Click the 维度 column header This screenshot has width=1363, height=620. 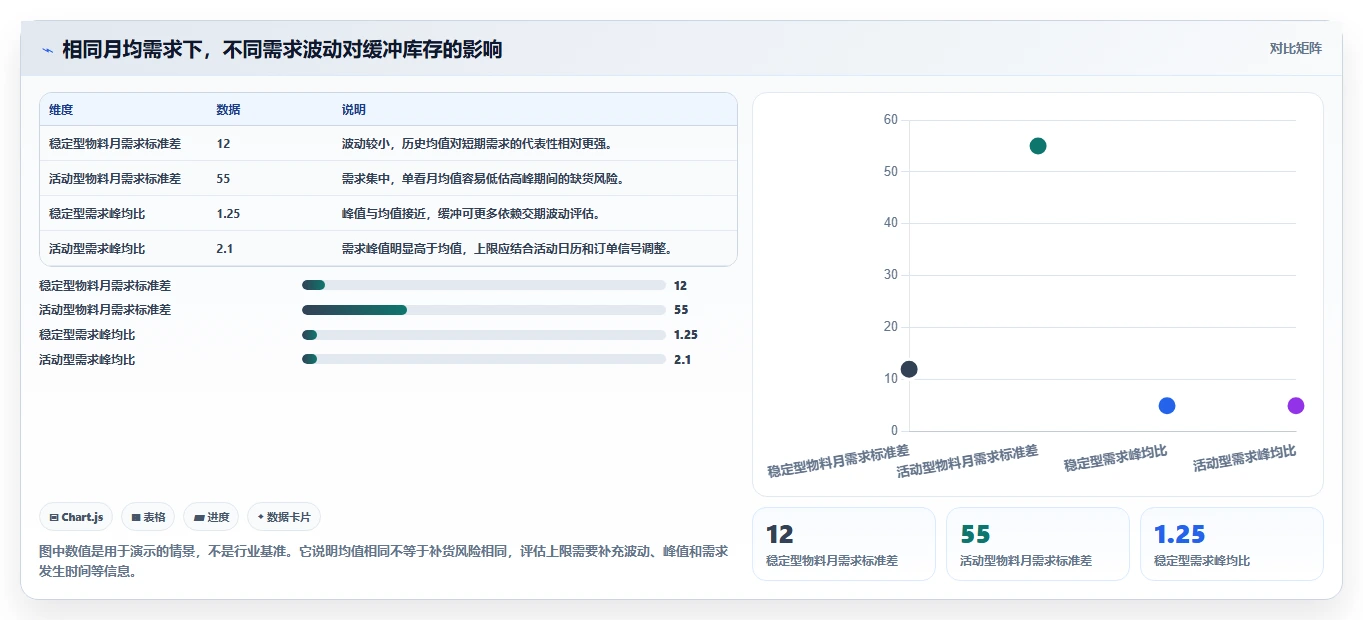point(61,110)
